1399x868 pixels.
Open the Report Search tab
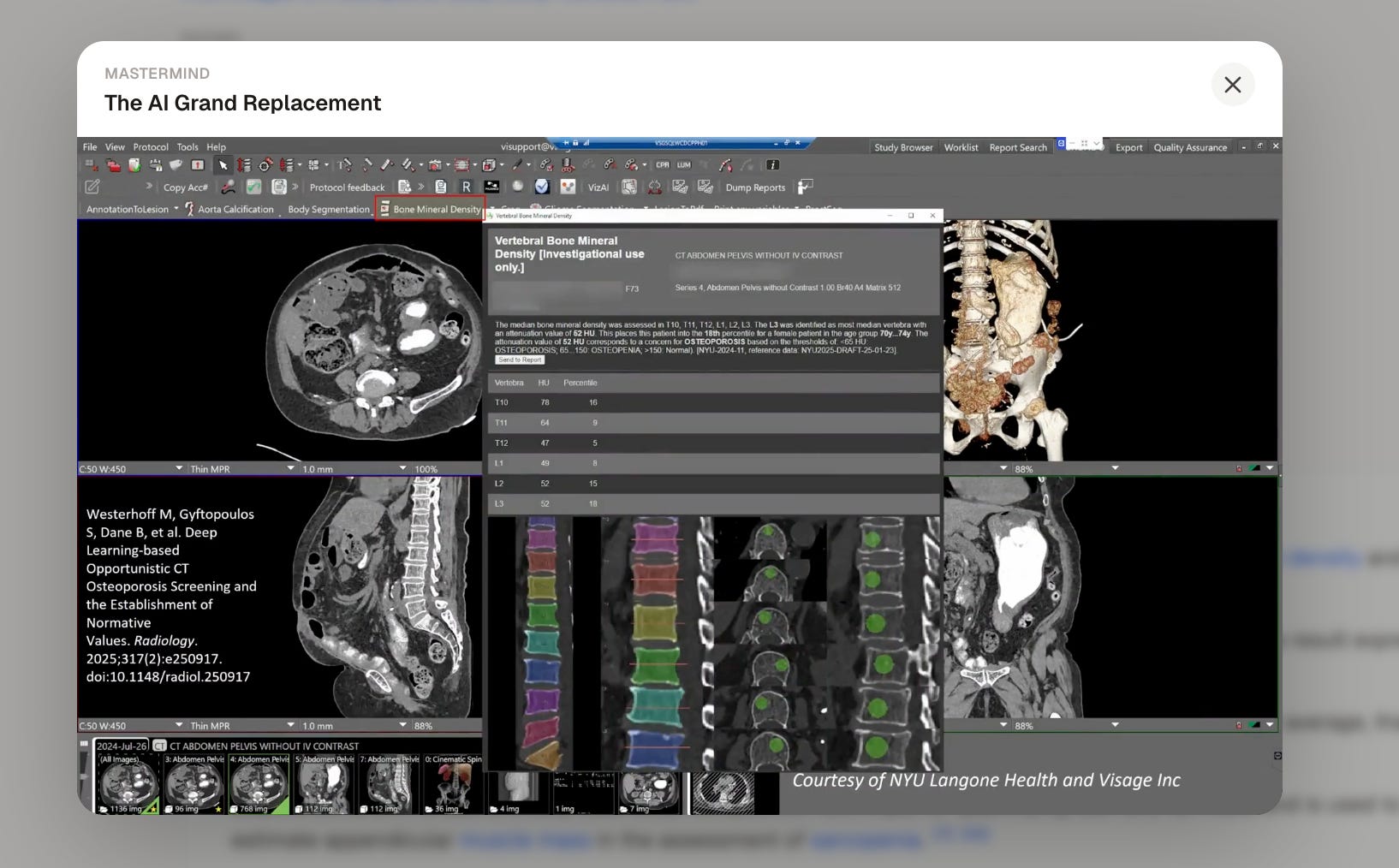1018,147
